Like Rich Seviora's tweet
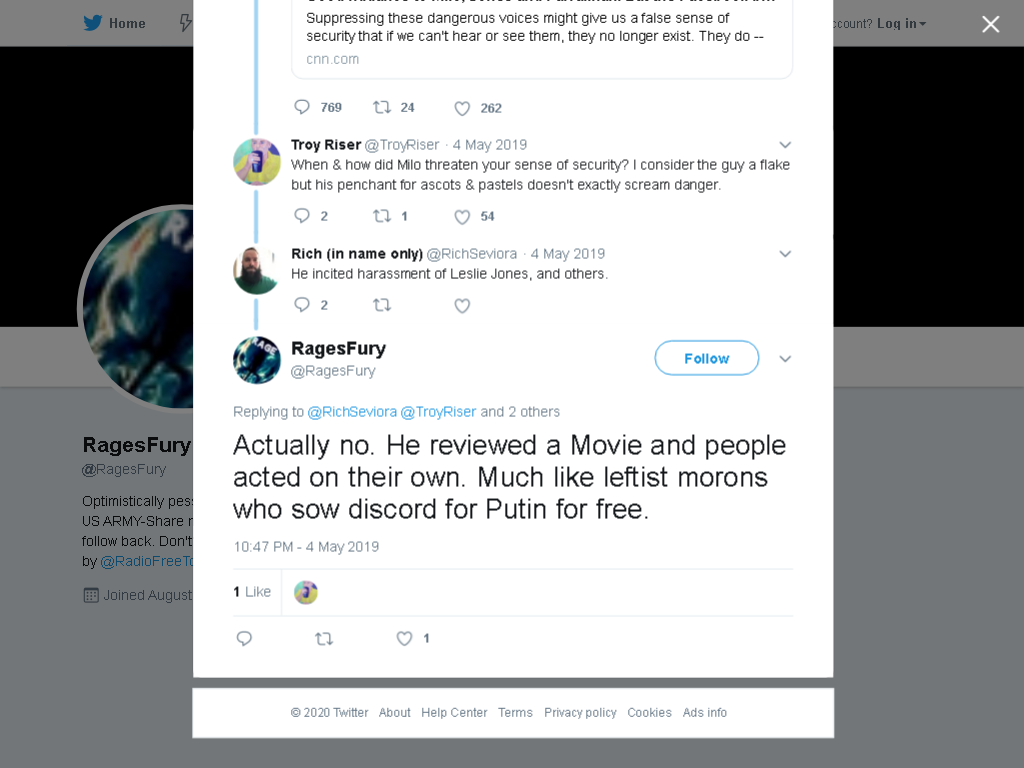Screen dimensions: 1024x768 click(462, 306)
